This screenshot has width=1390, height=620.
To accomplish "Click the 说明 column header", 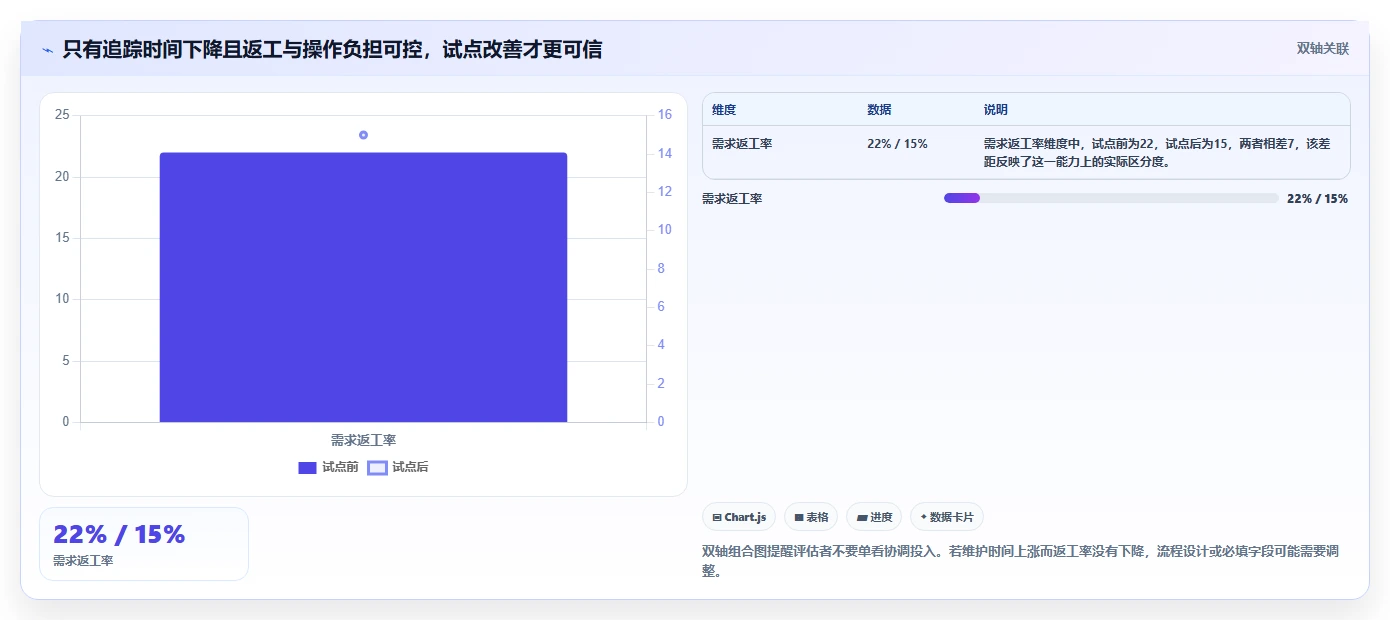I will 996,110.
